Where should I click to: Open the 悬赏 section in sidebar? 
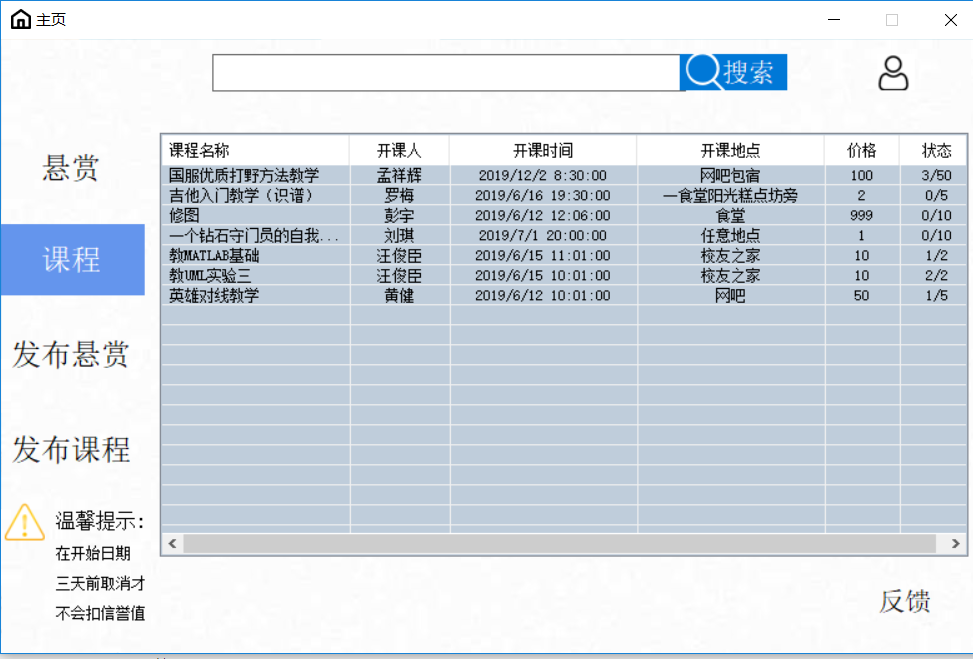pos(70,168)
